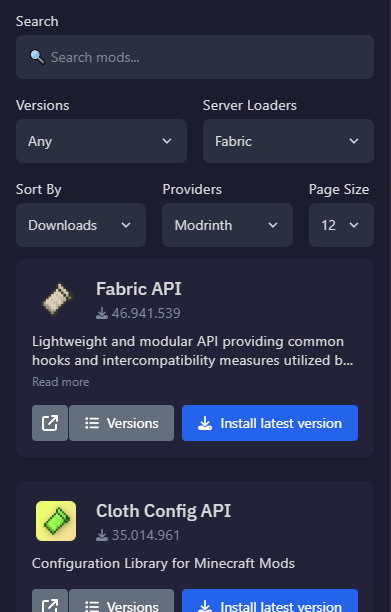Viewport: 391px width, 612px height.
Task: Open Versions list for Fabric API
Action: (121, 423)
